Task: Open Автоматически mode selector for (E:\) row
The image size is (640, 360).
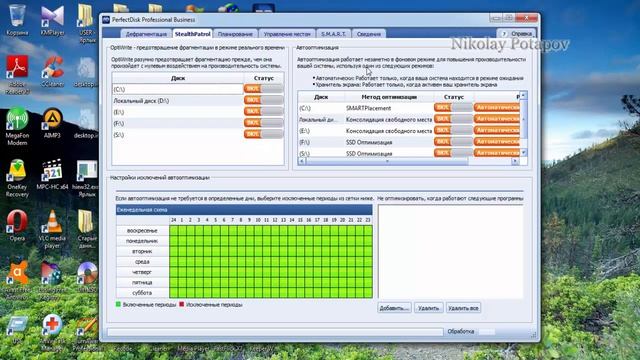Action: (x=497, y=130)
